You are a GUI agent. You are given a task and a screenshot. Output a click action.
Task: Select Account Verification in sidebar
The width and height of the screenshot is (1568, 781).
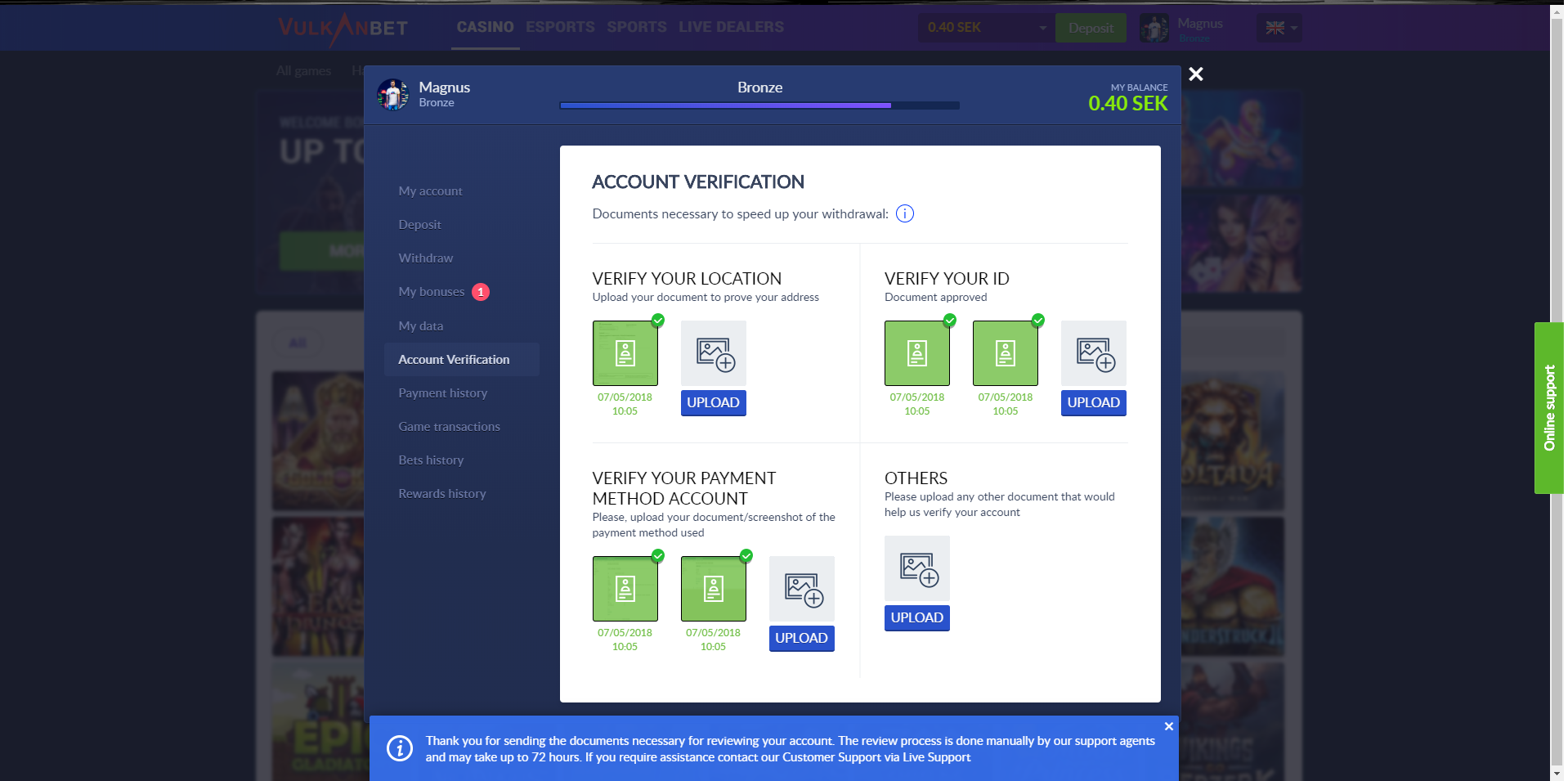[x=462, y=359]
